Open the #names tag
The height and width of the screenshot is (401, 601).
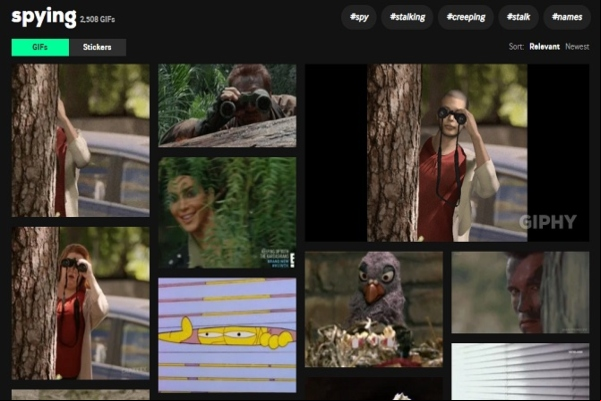567,17
